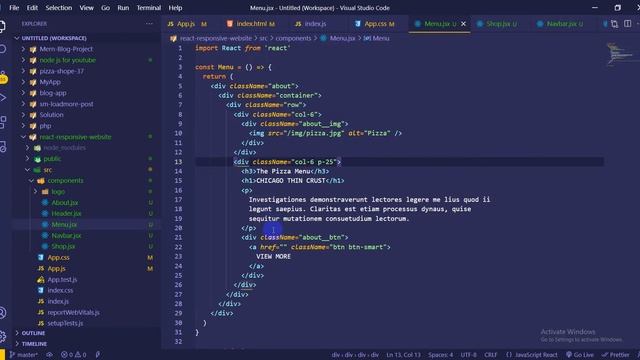Screen dimensions: 640x360
Task: Open Run and Debug in activity bar
Action: (3, 98)
